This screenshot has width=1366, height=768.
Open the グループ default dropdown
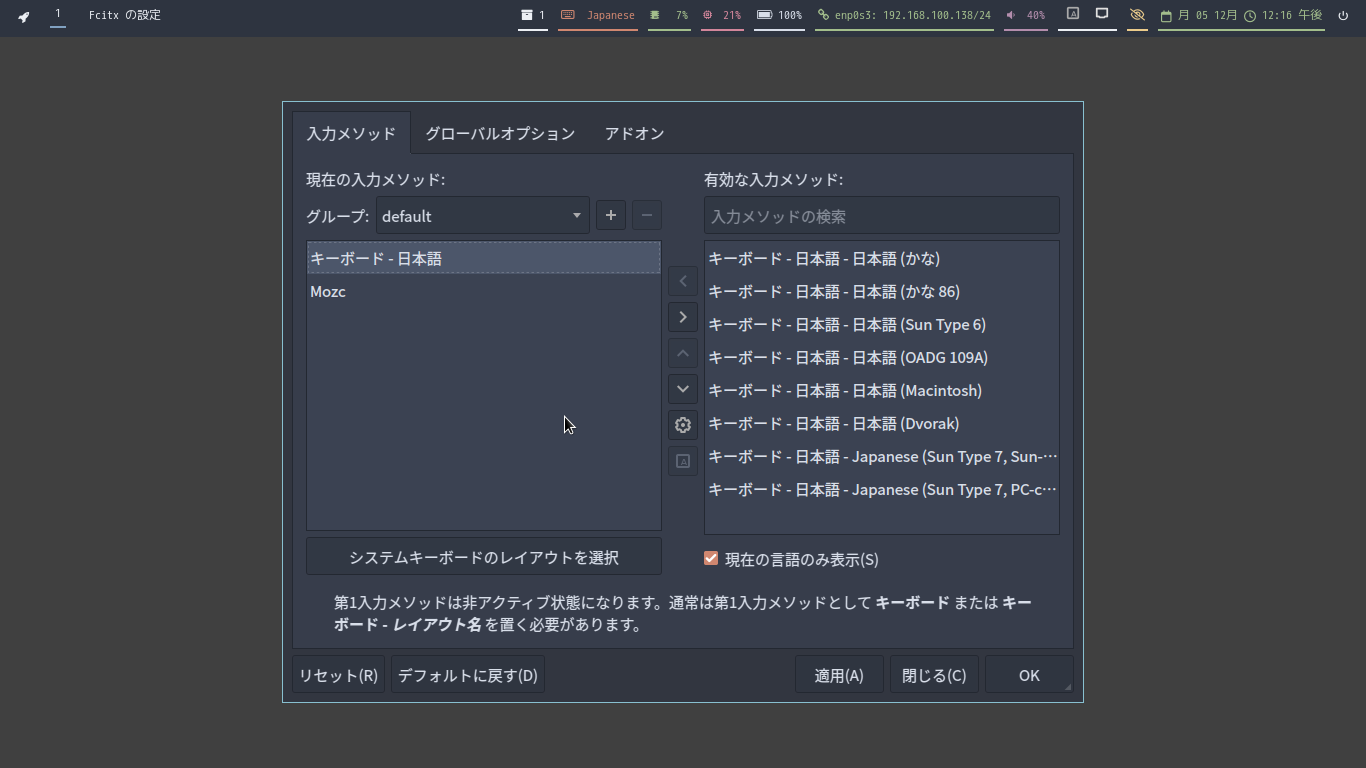483,216
